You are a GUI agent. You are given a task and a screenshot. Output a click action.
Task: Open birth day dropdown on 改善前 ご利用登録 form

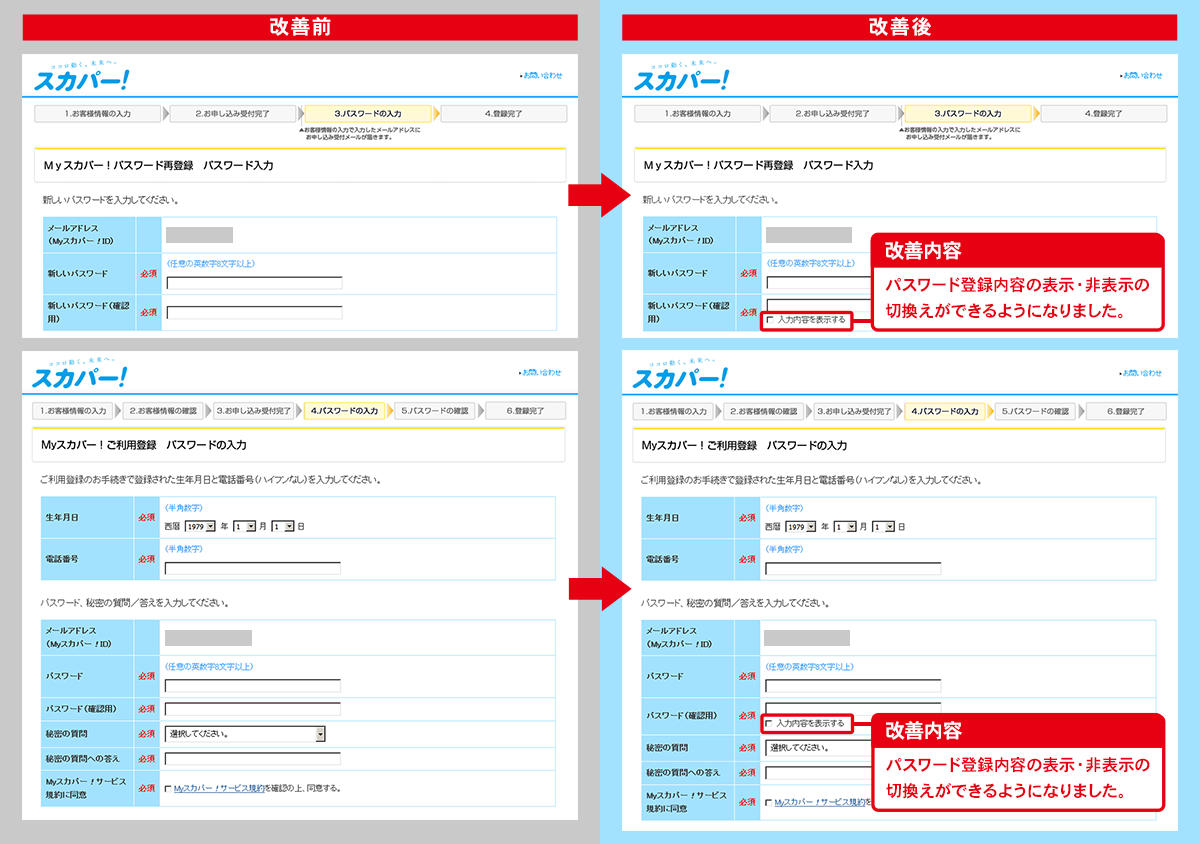pyautogui.click(x=282, y=526)
